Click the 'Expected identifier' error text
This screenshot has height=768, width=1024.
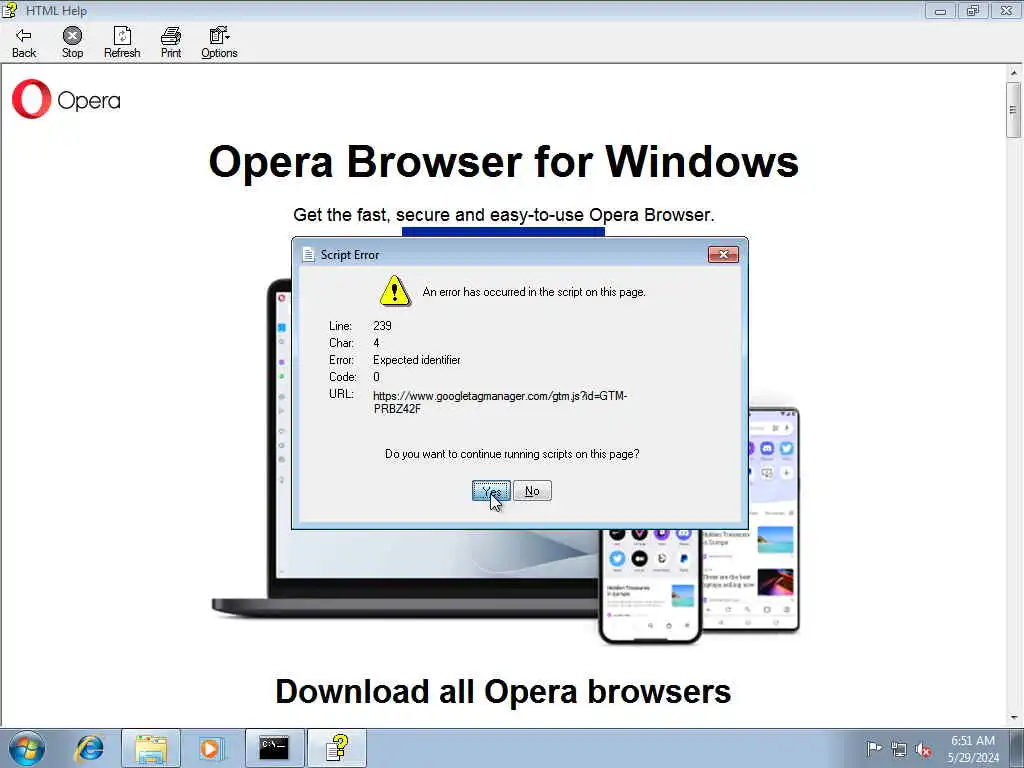click(417, 360)
